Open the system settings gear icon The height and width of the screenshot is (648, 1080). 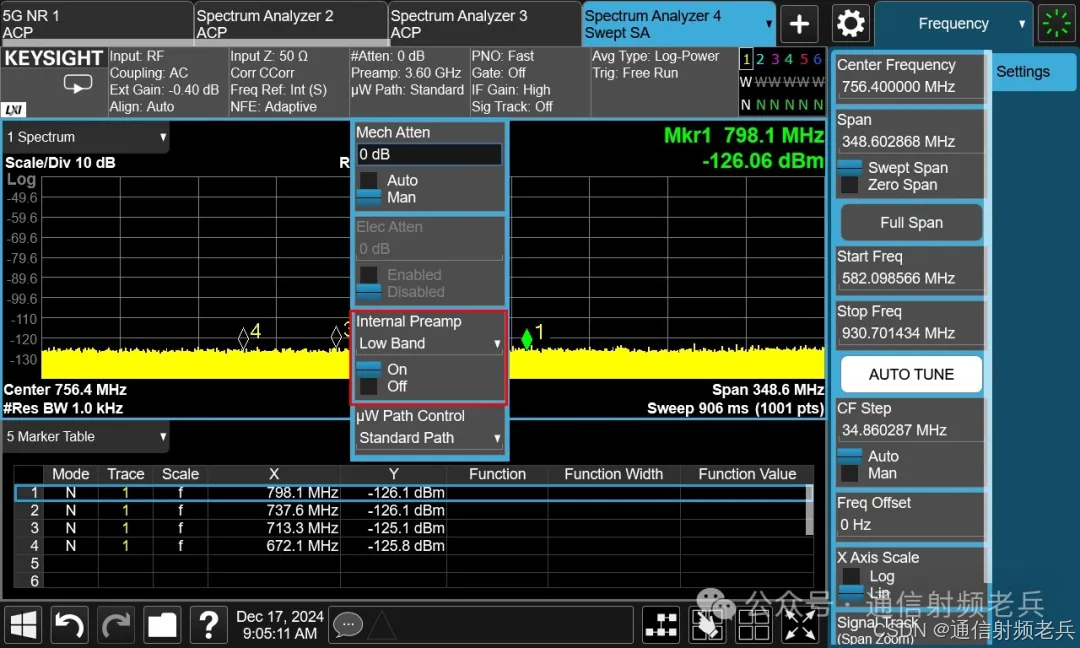point(851,23)
